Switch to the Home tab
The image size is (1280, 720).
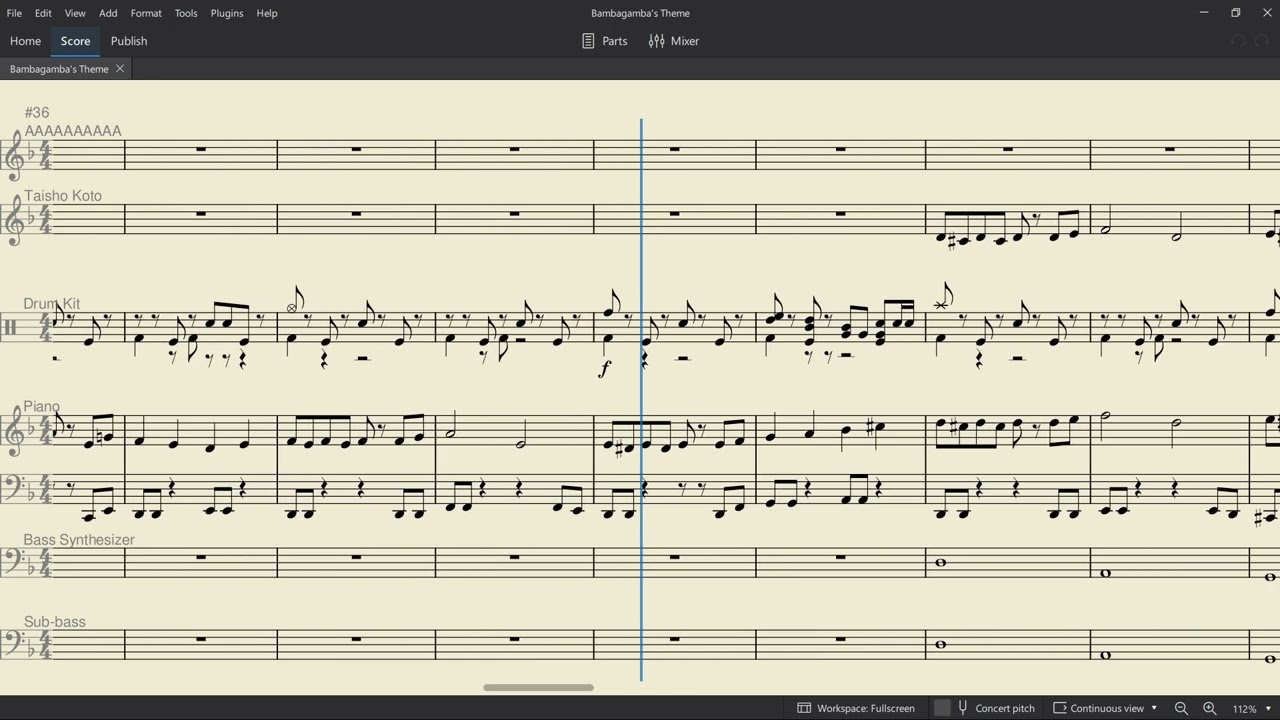pyautogui.click(x=25, y=41)
